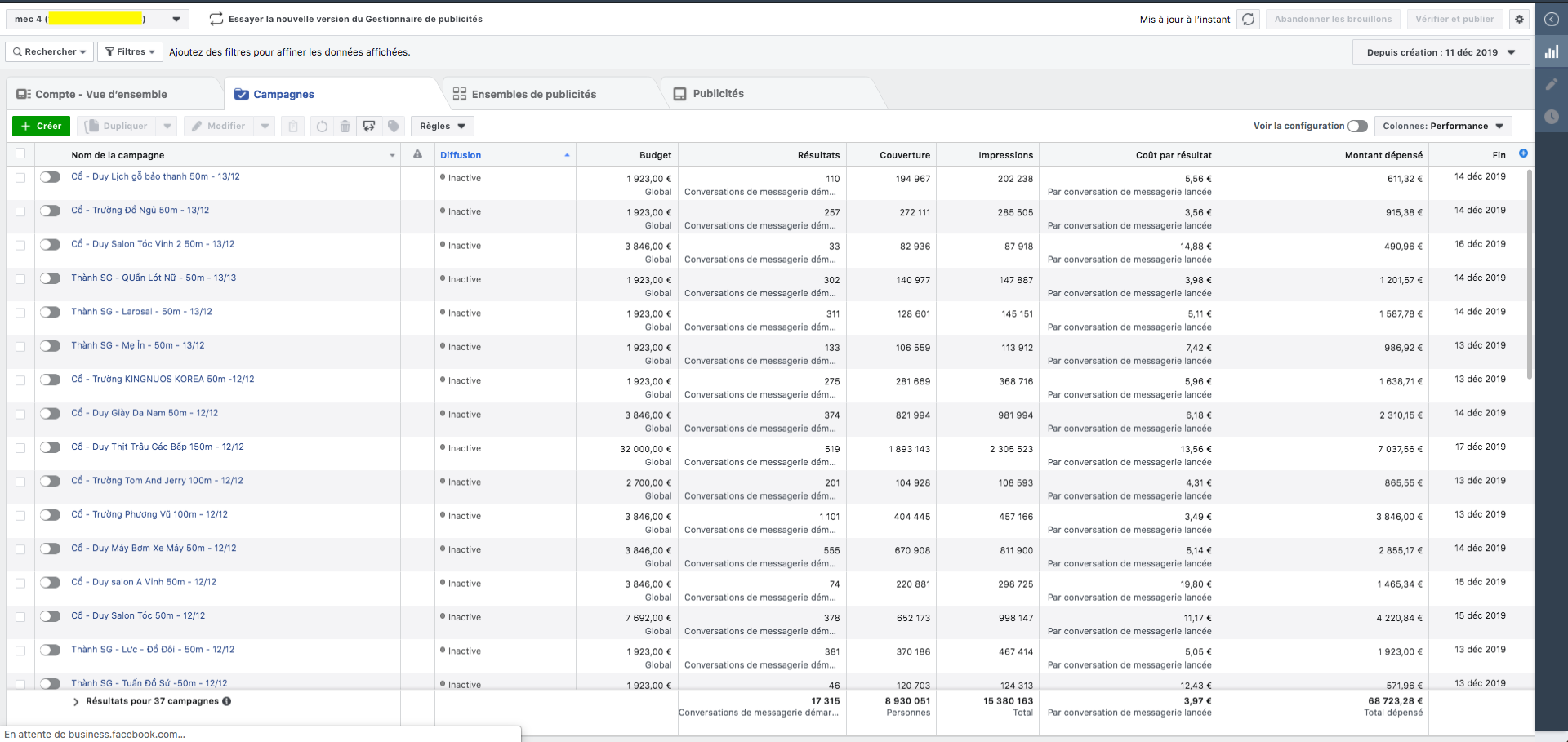Open the Depuis création date range dropdown
The width and height of the screenshot is (1568, 742).
(x=1441, y=52)
